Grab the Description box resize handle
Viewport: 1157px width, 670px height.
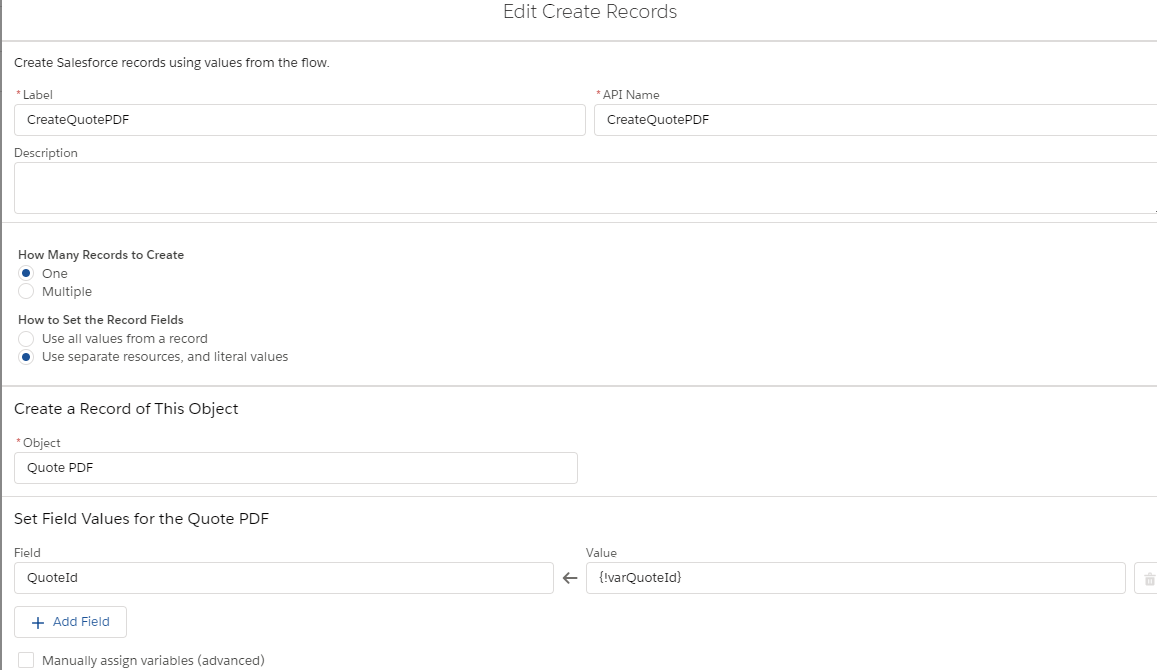1154,210
